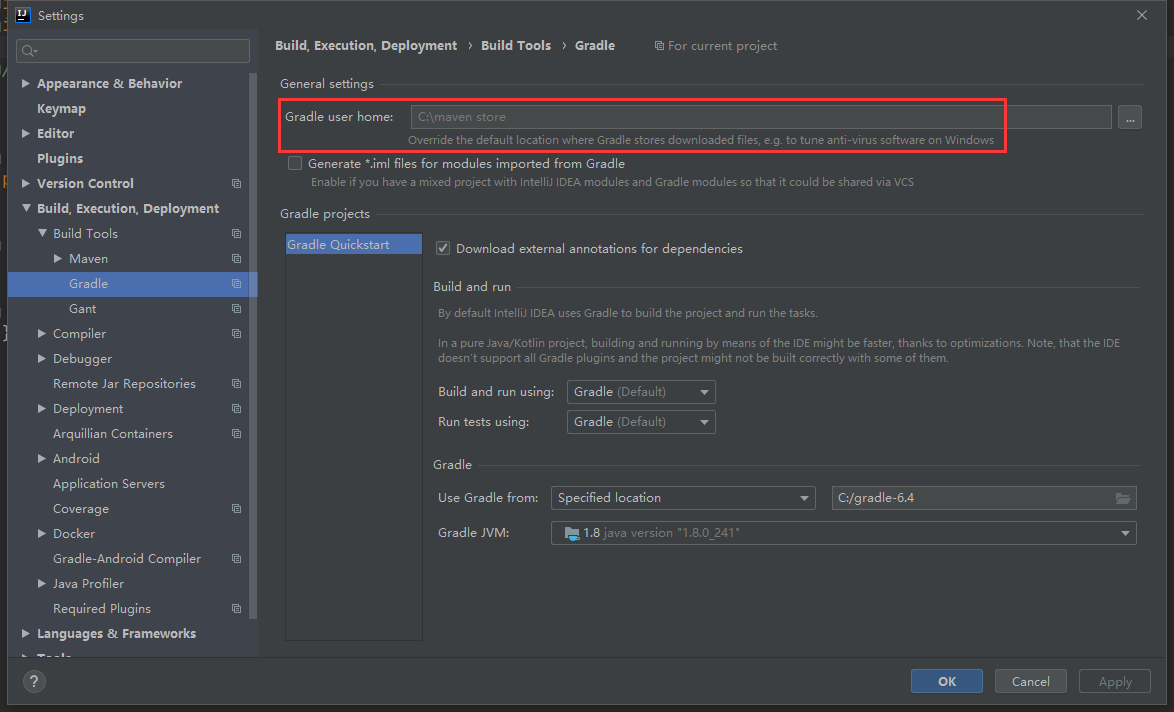Click the project-level icon beside Deployment

[x=236, y=408]
